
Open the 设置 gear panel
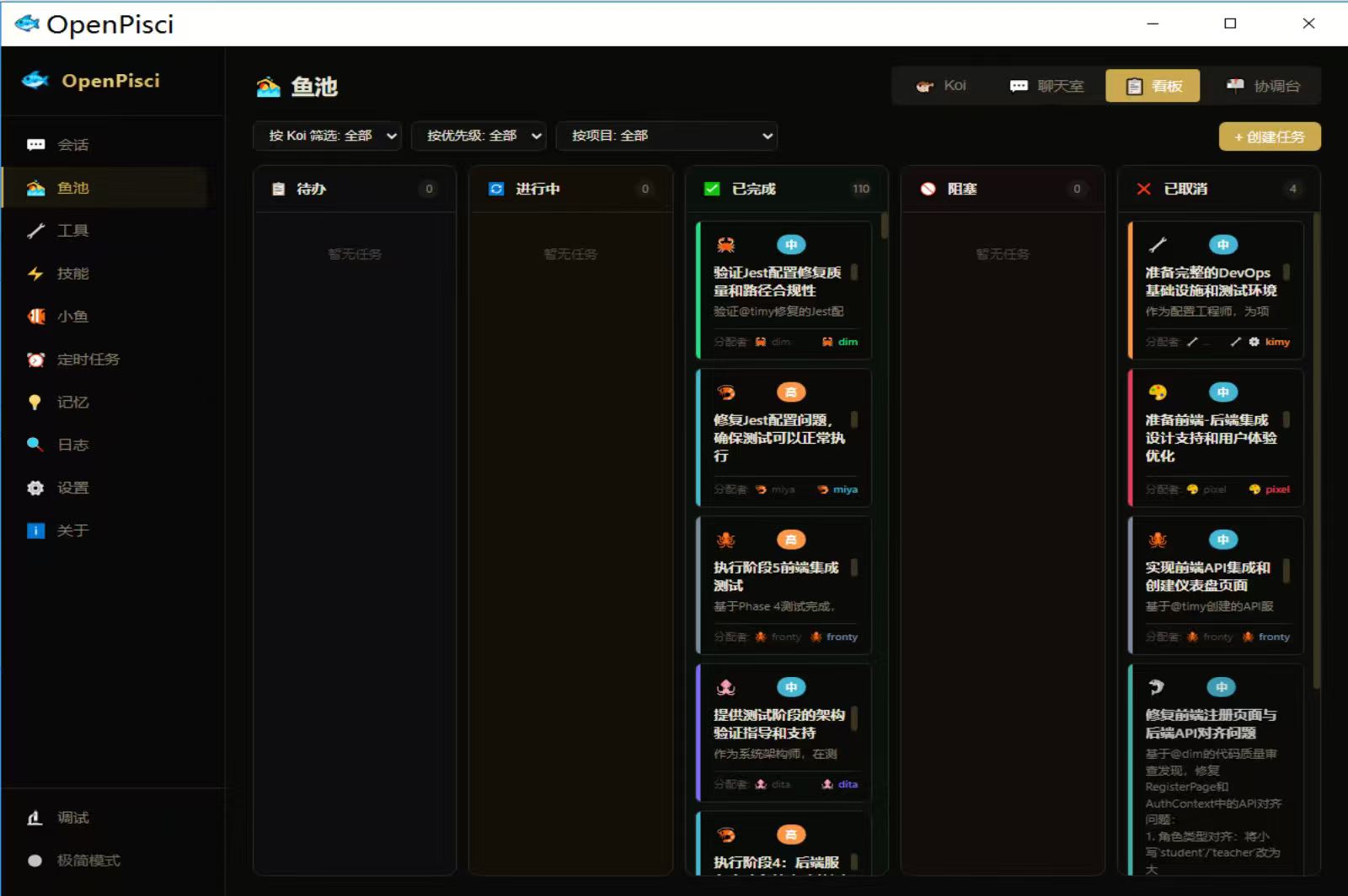click(x=72, y=488)
